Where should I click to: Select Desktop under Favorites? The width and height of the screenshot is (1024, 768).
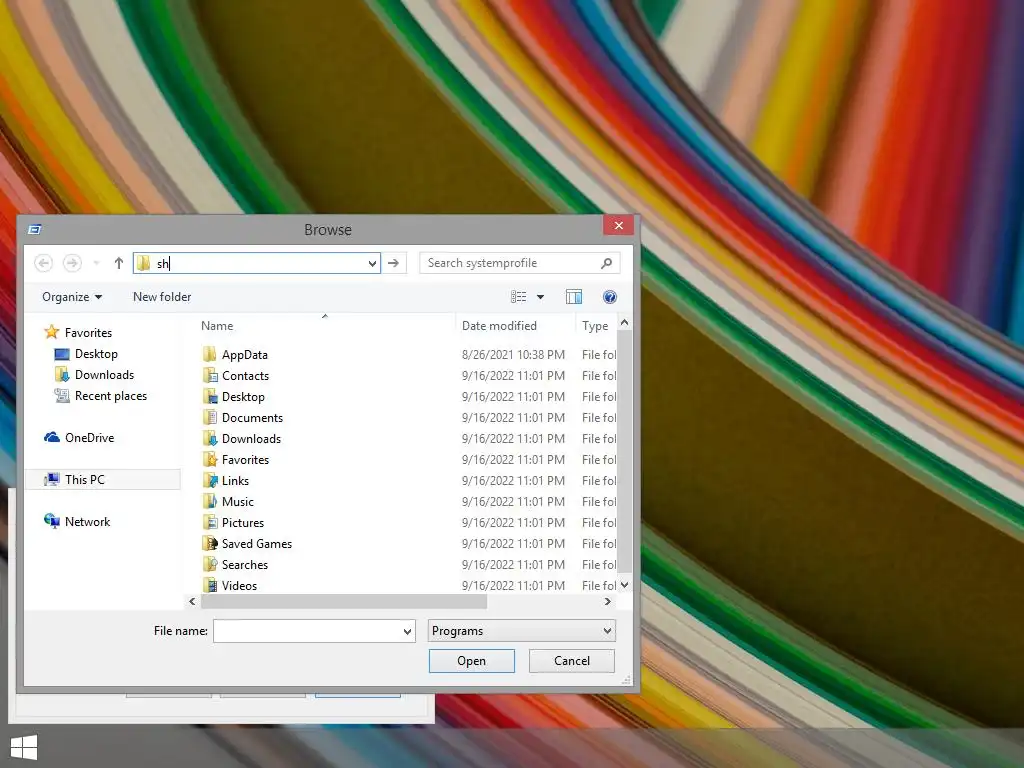86,354
